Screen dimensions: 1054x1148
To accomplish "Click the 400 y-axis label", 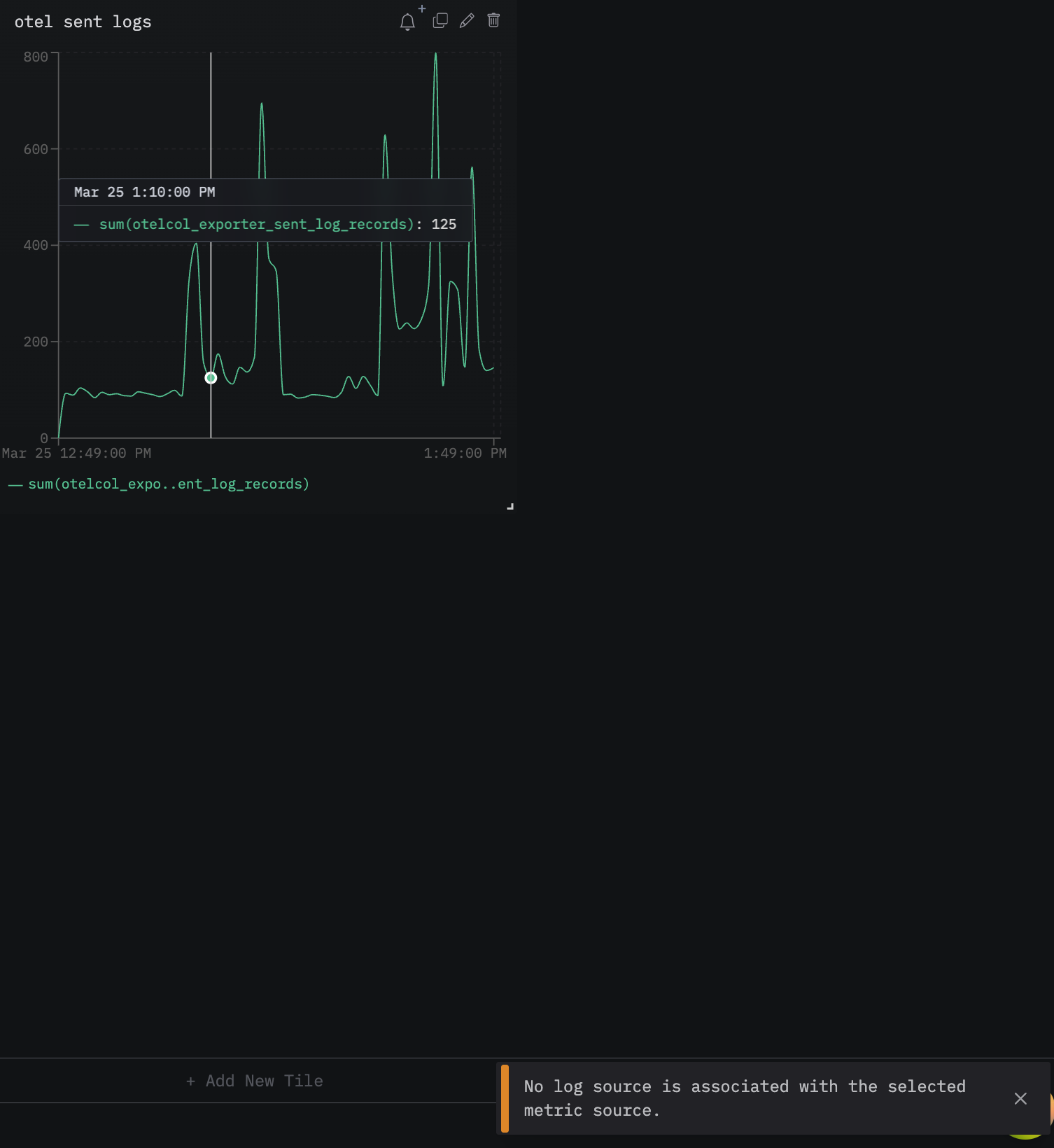I will pyautogui.click(x=36, y=245).
